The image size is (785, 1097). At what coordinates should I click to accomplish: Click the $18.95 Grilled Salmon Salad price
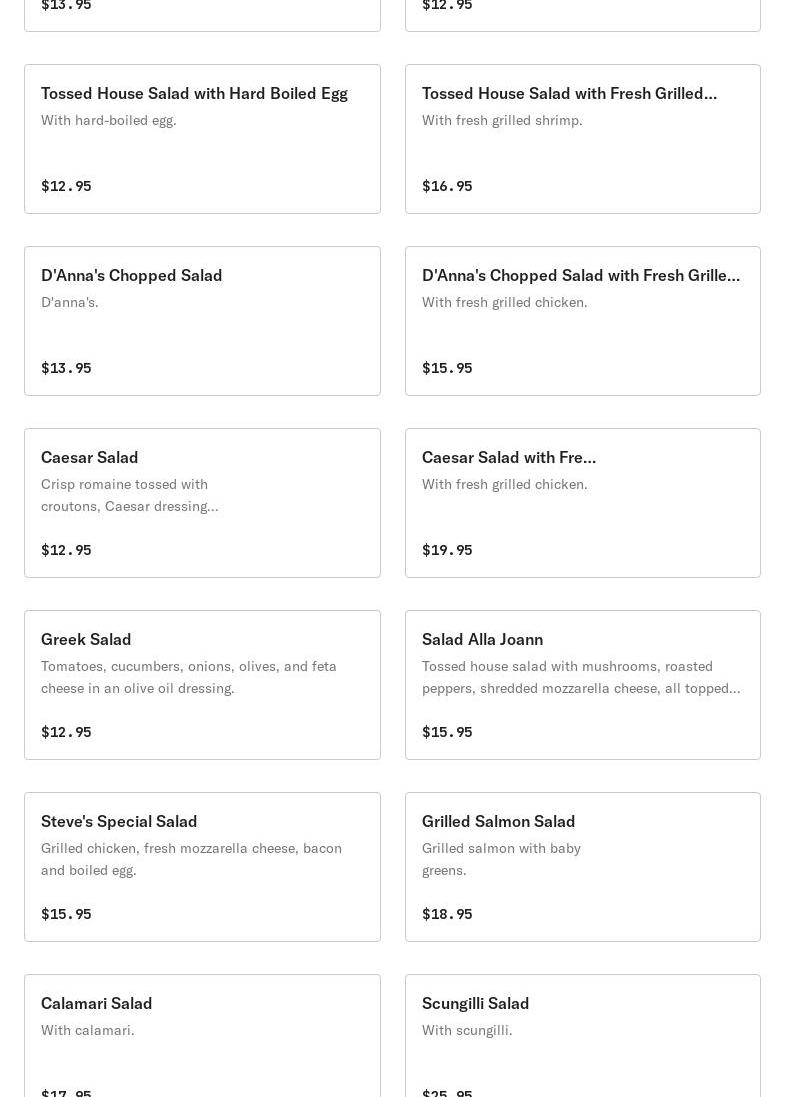(447, 914)
